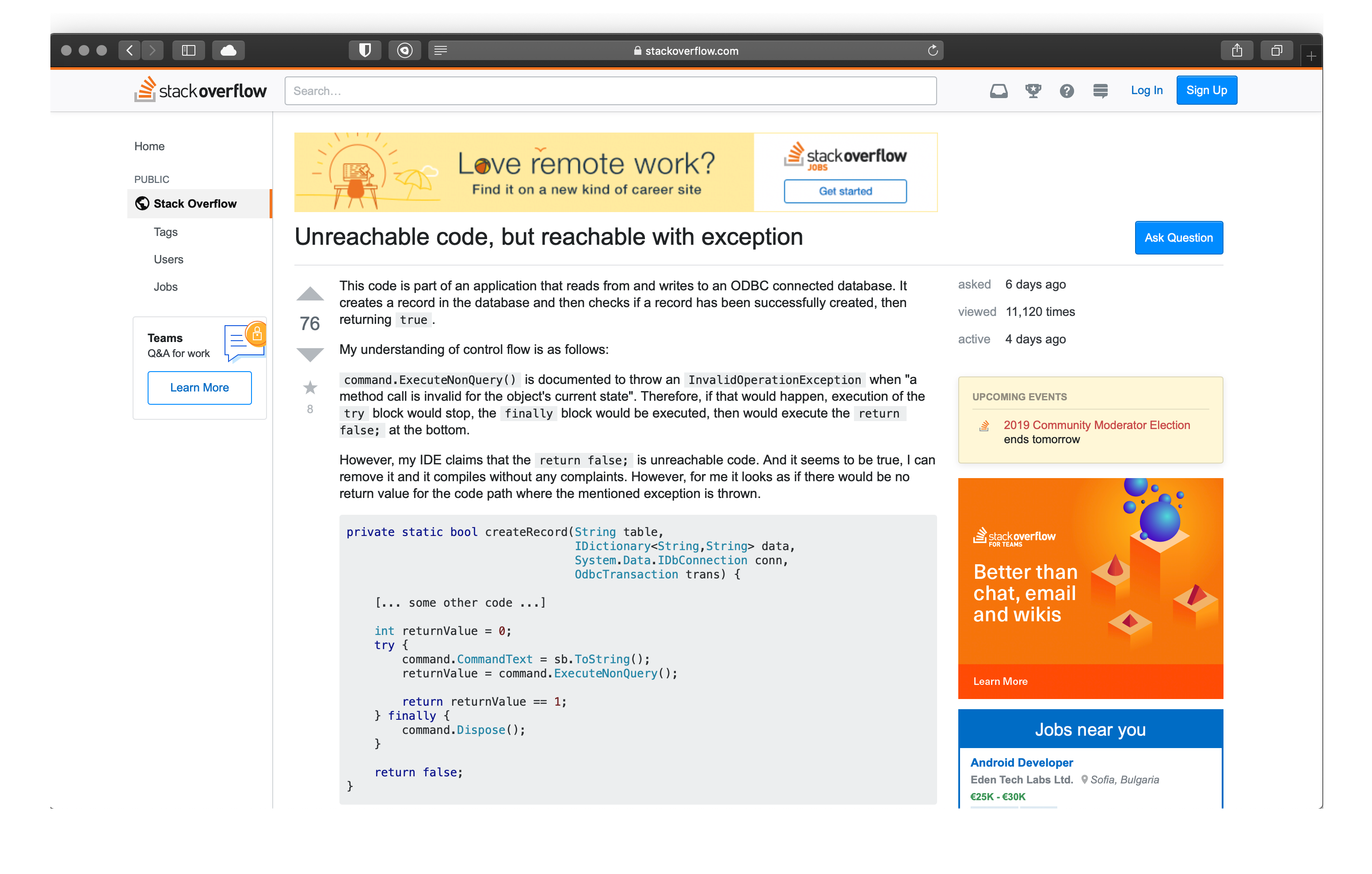Image resolution: width=1372 pixels, height=874 pixels.
Task: Click Learn More on orange Teams ad
Action: coord(1000,681)
